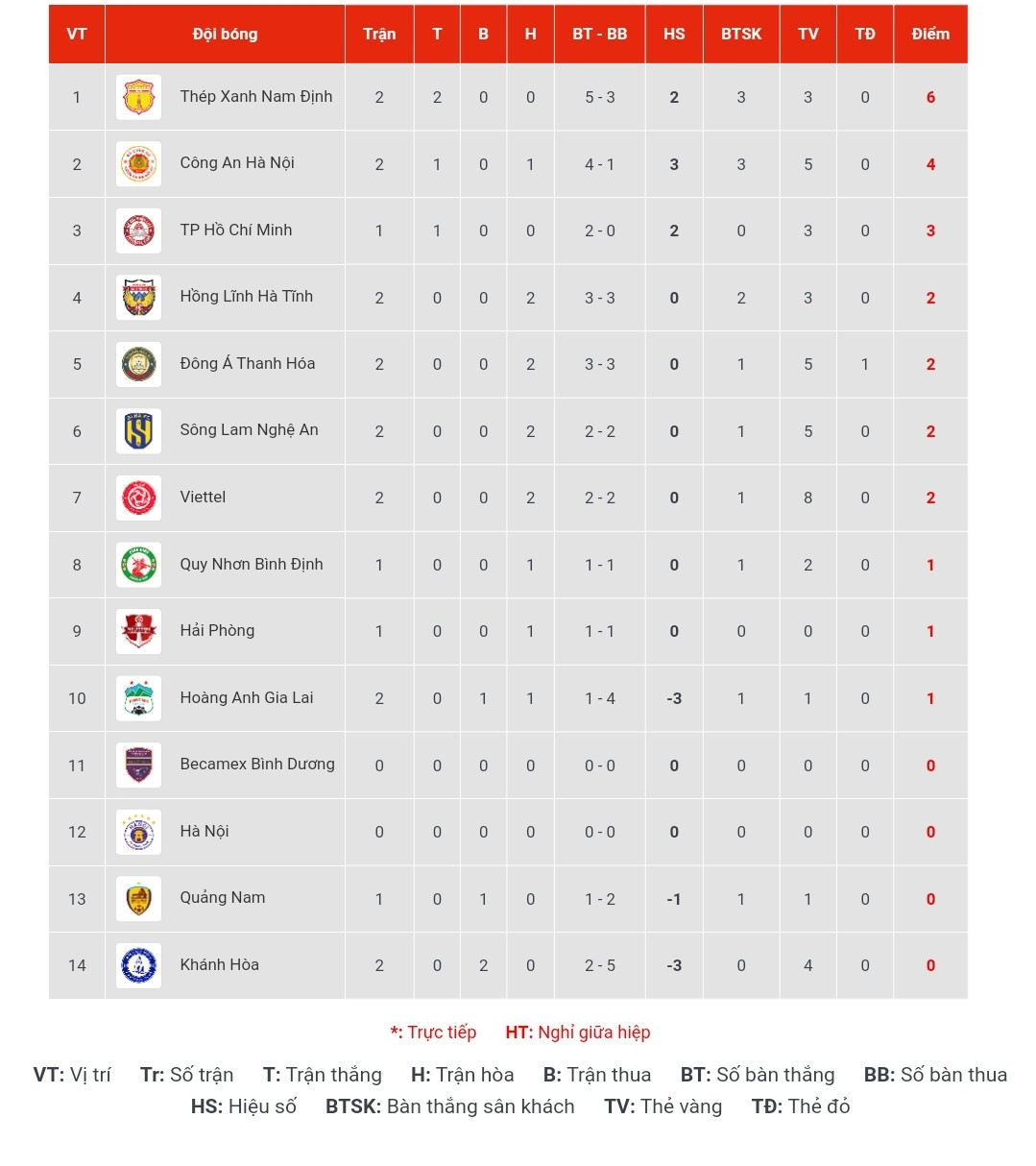Image resolution: width=1036 pixels, height=1166 pixels.
Task: Click the Sông Lam Nghệ An club logo
Action: [x=138, y=431]
